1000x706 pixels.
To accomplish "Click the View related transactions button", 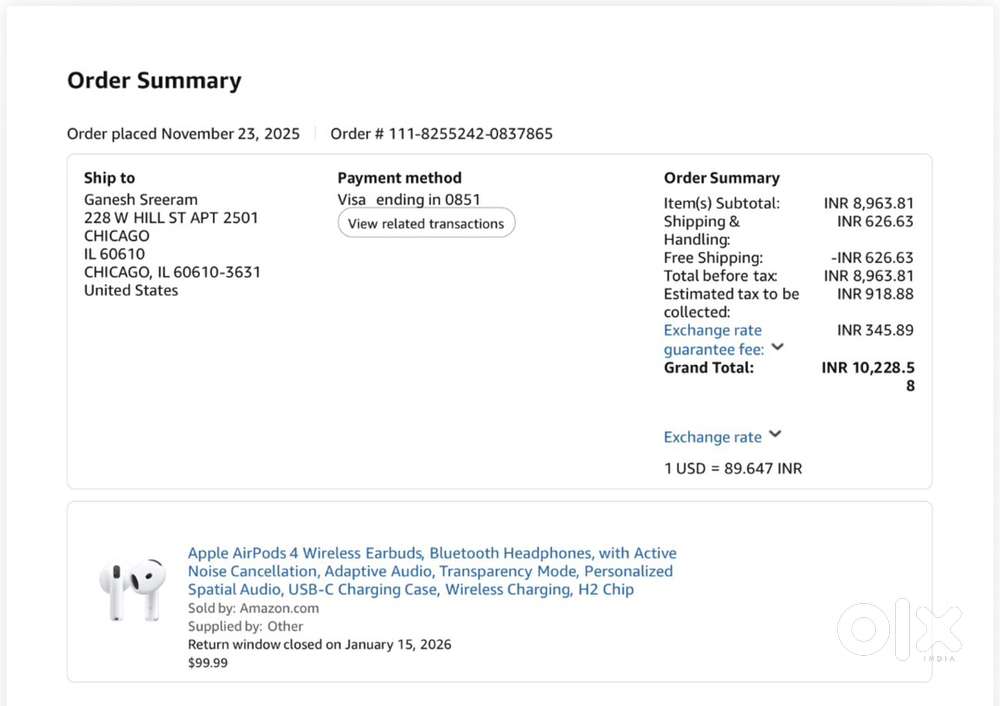I will pyautogui.click(x=426, y=223).
